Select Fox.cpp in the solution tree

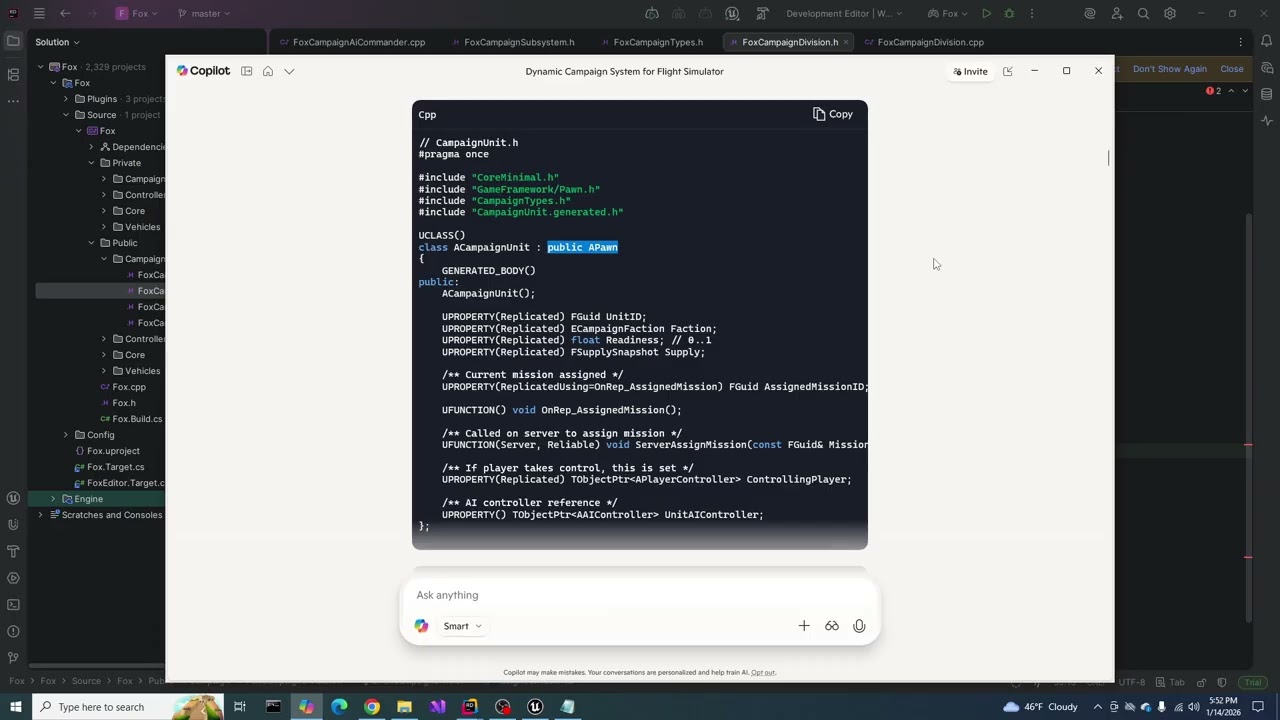123,387
